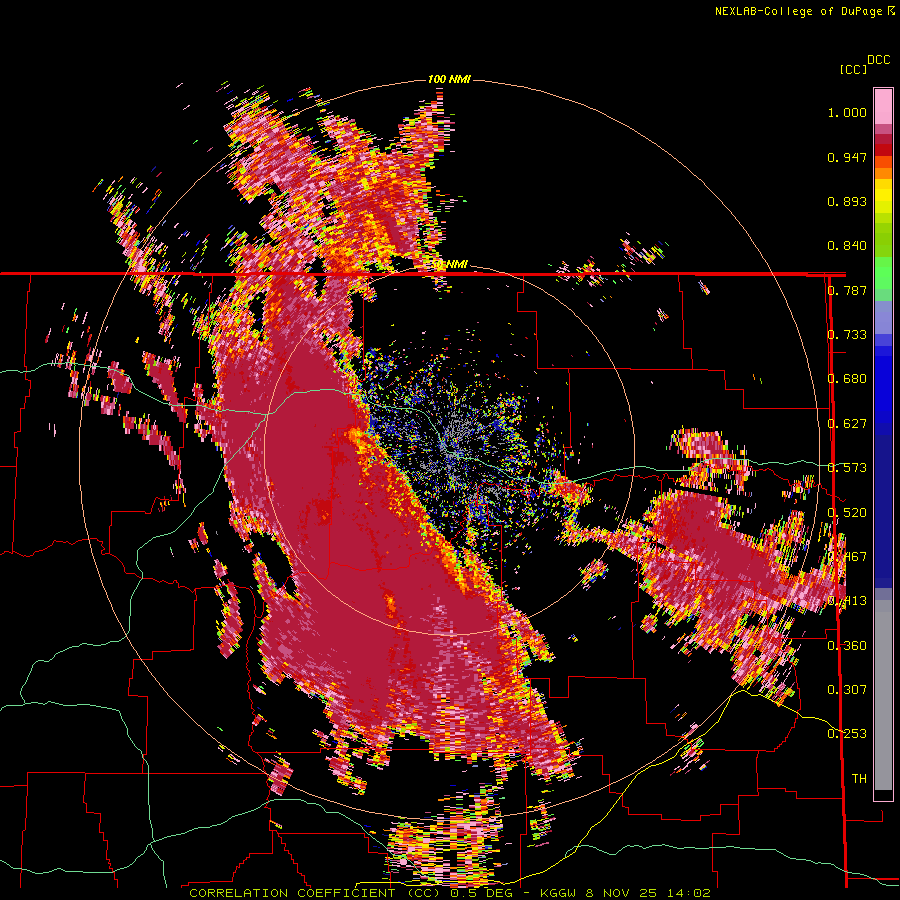Click the 0.840 scale value
The image size is (900, 900).
[x=847, y=246]
